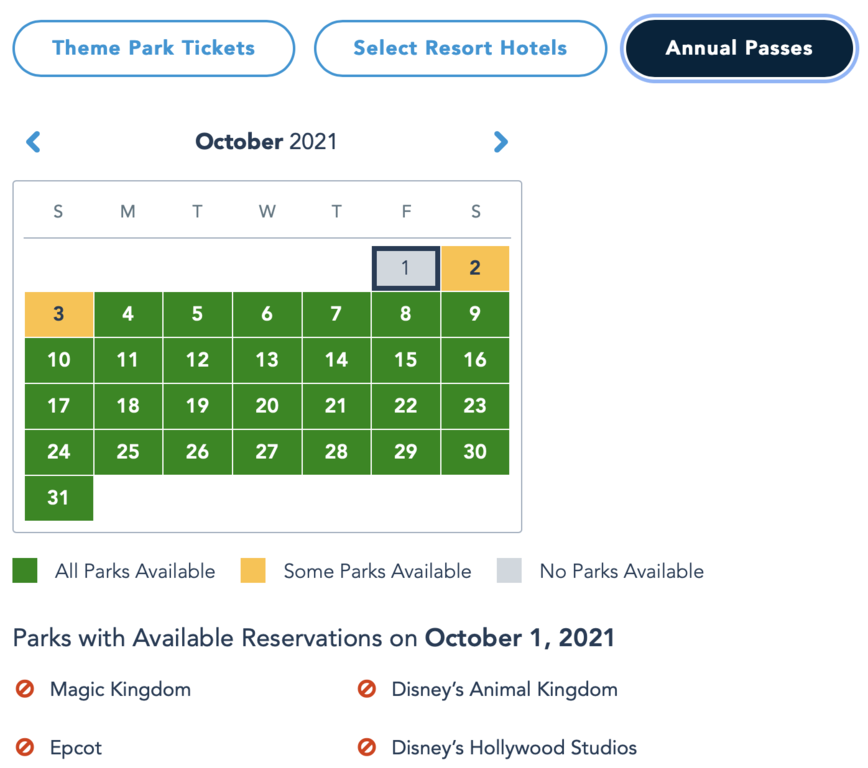This screenshot has height=768, width=868.
Task: Click the October 2021 month heading
Action: coord(266,142)
